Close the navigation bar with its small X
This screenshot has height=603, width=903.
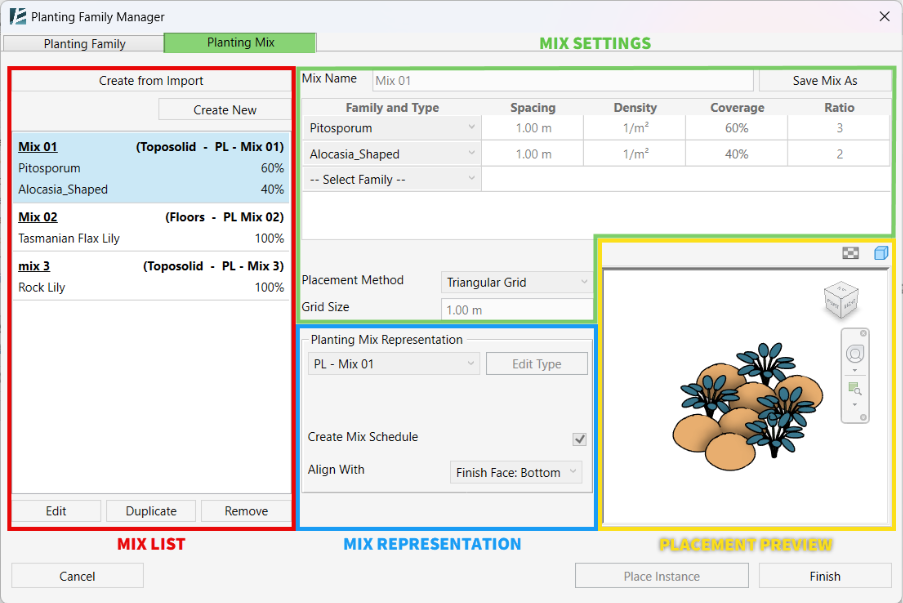864,332
